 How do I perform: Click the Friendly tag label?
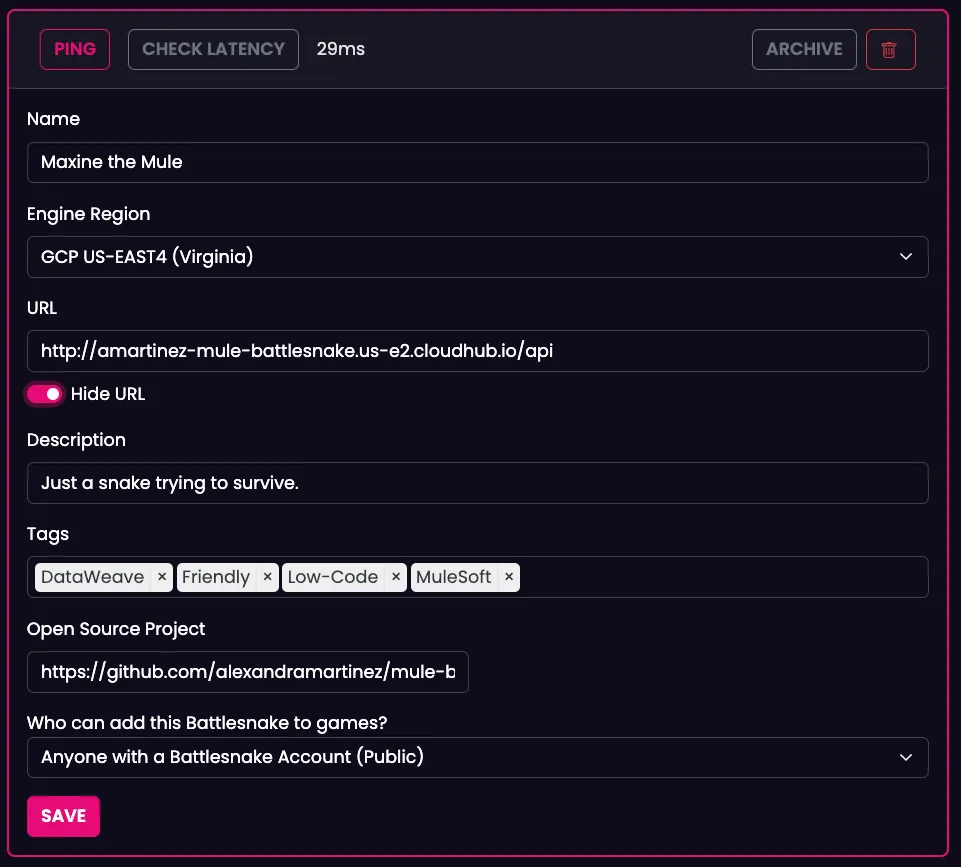(216, 577)
